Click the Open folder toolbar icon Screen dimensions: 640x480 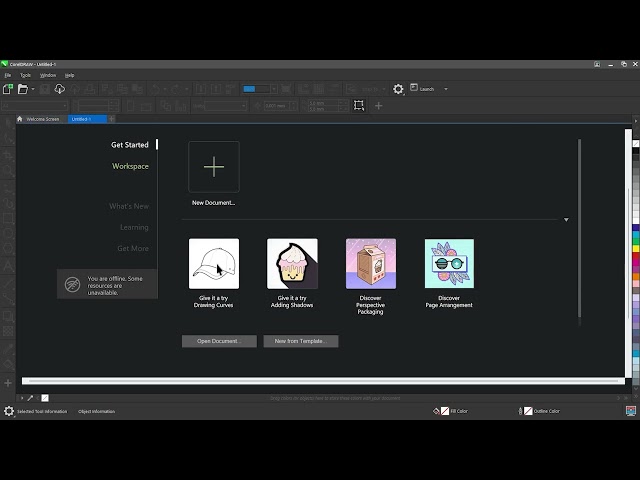tap(23, 89)
